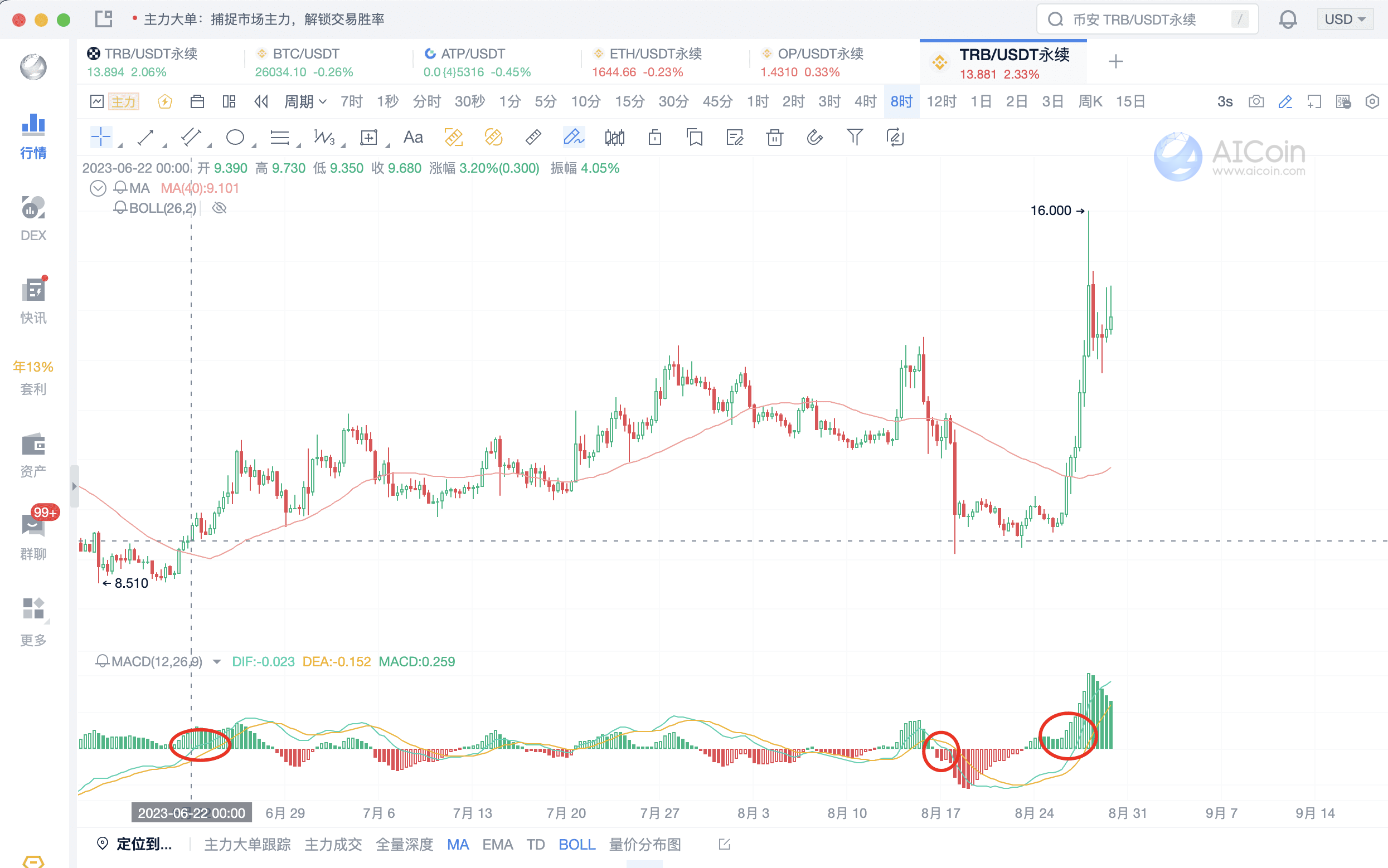Click the filter funnel icon

(855, 137)
